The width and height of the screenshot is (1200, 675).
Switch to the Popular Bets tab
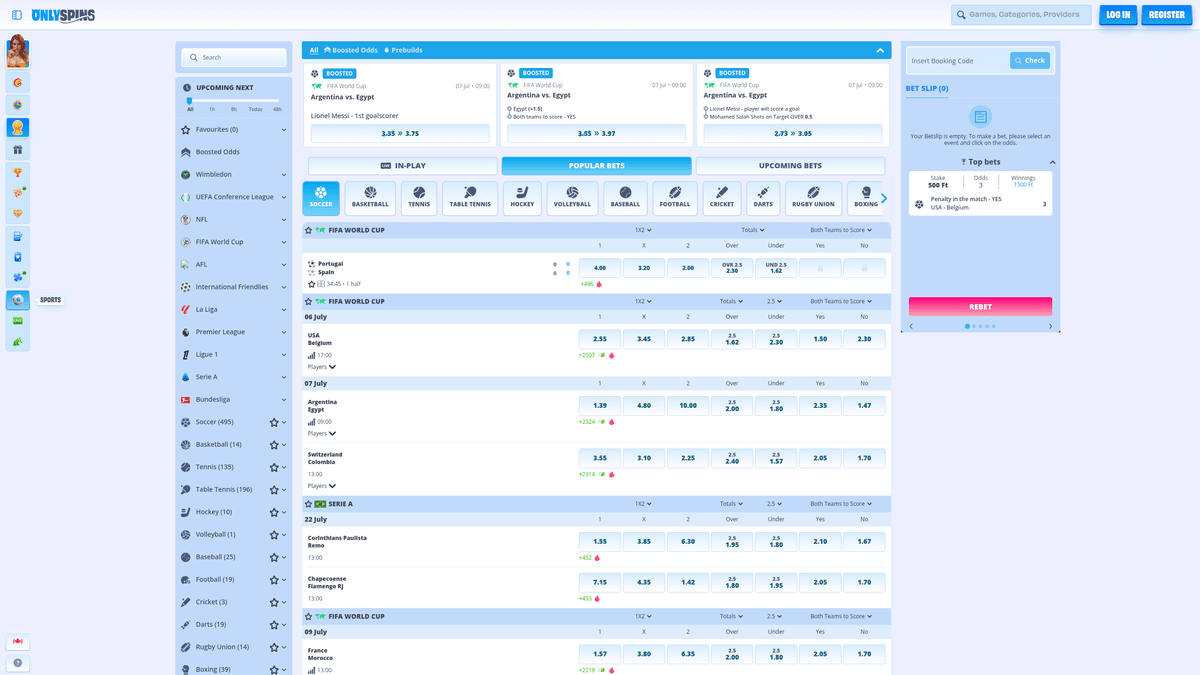pos(596,166)
